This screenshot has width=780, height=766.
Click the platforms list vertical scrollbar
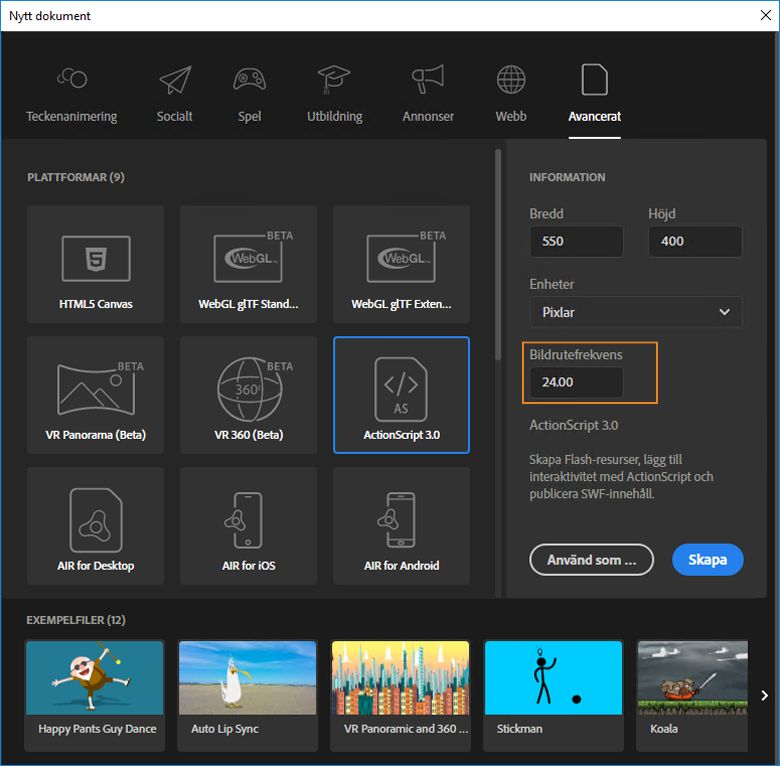pos(497,255)
